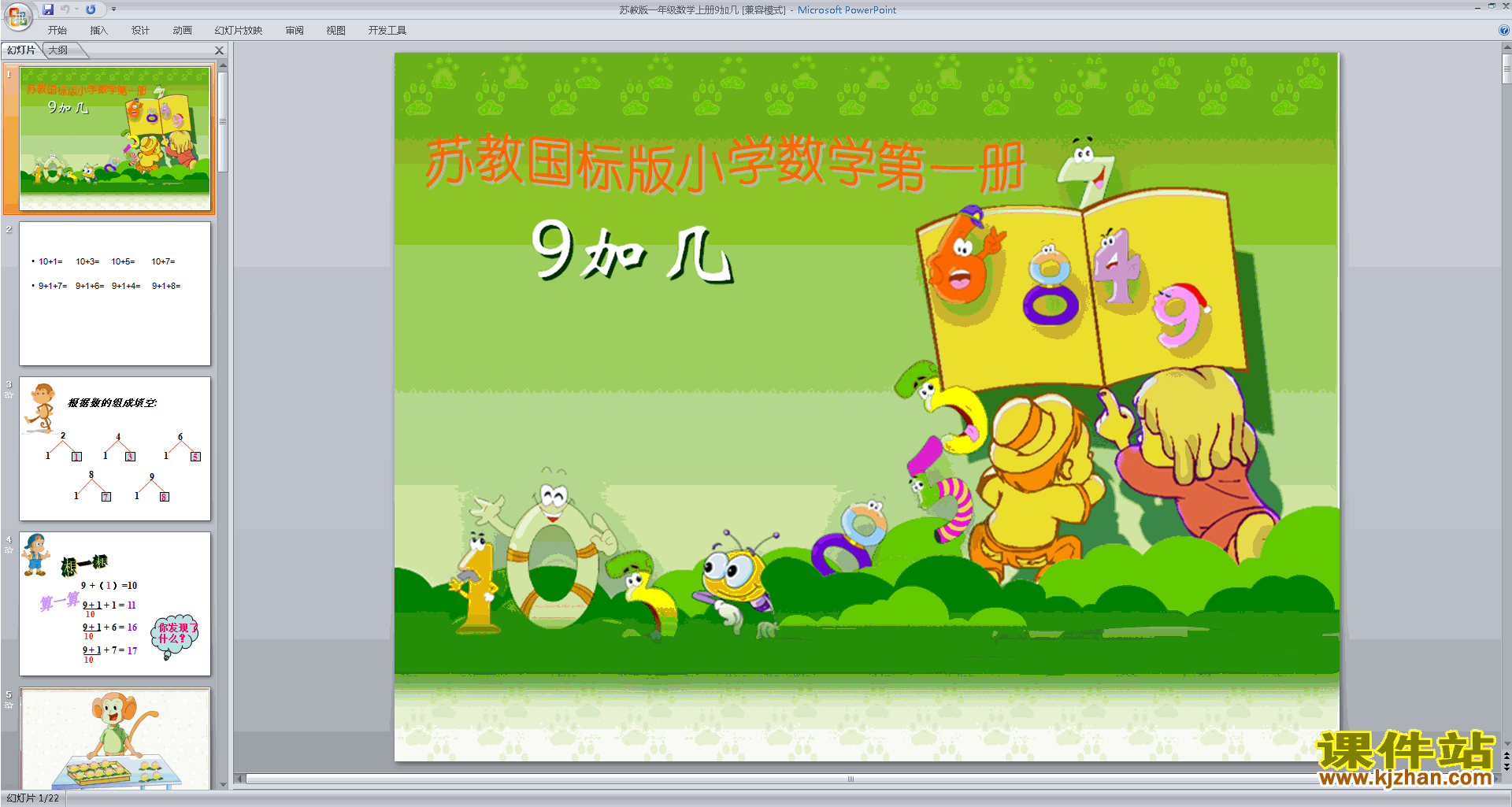The height and width of the screenshot is (807, 1512).
Task: Click the thumbnail pane vertical scrollbar thumb
Action: [x=223, y=121]
